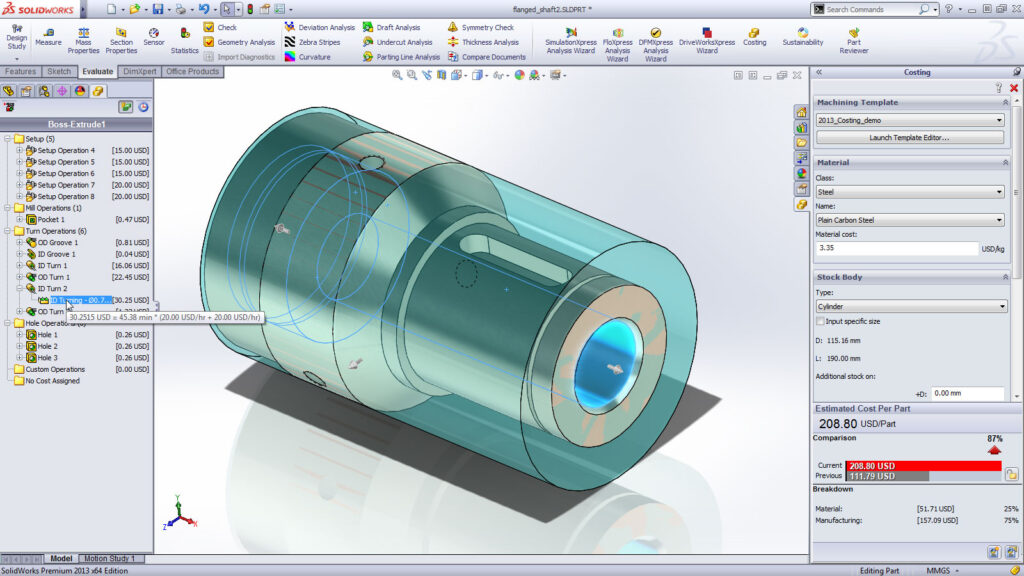Viewport: 1024px width, 576px height.
Task: Start a Draft Analysis
Action: tap(400, 27)
